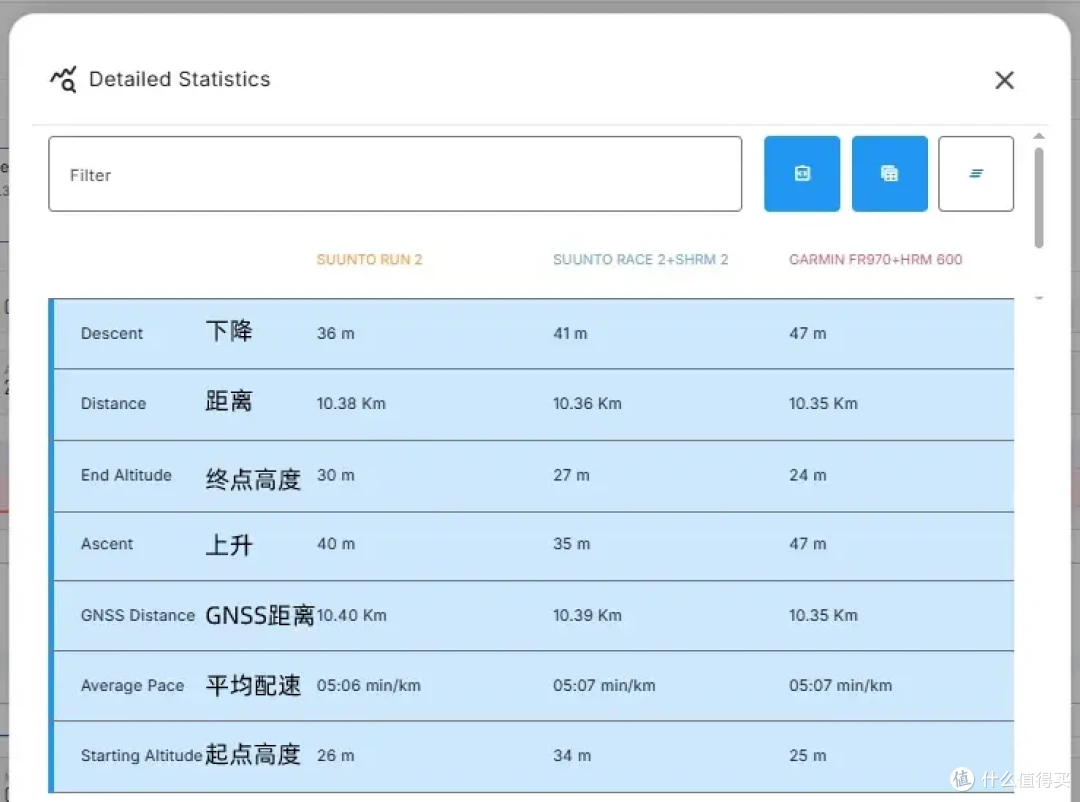Select the SUUNTO RUN 2 column header

coord(369,260)
